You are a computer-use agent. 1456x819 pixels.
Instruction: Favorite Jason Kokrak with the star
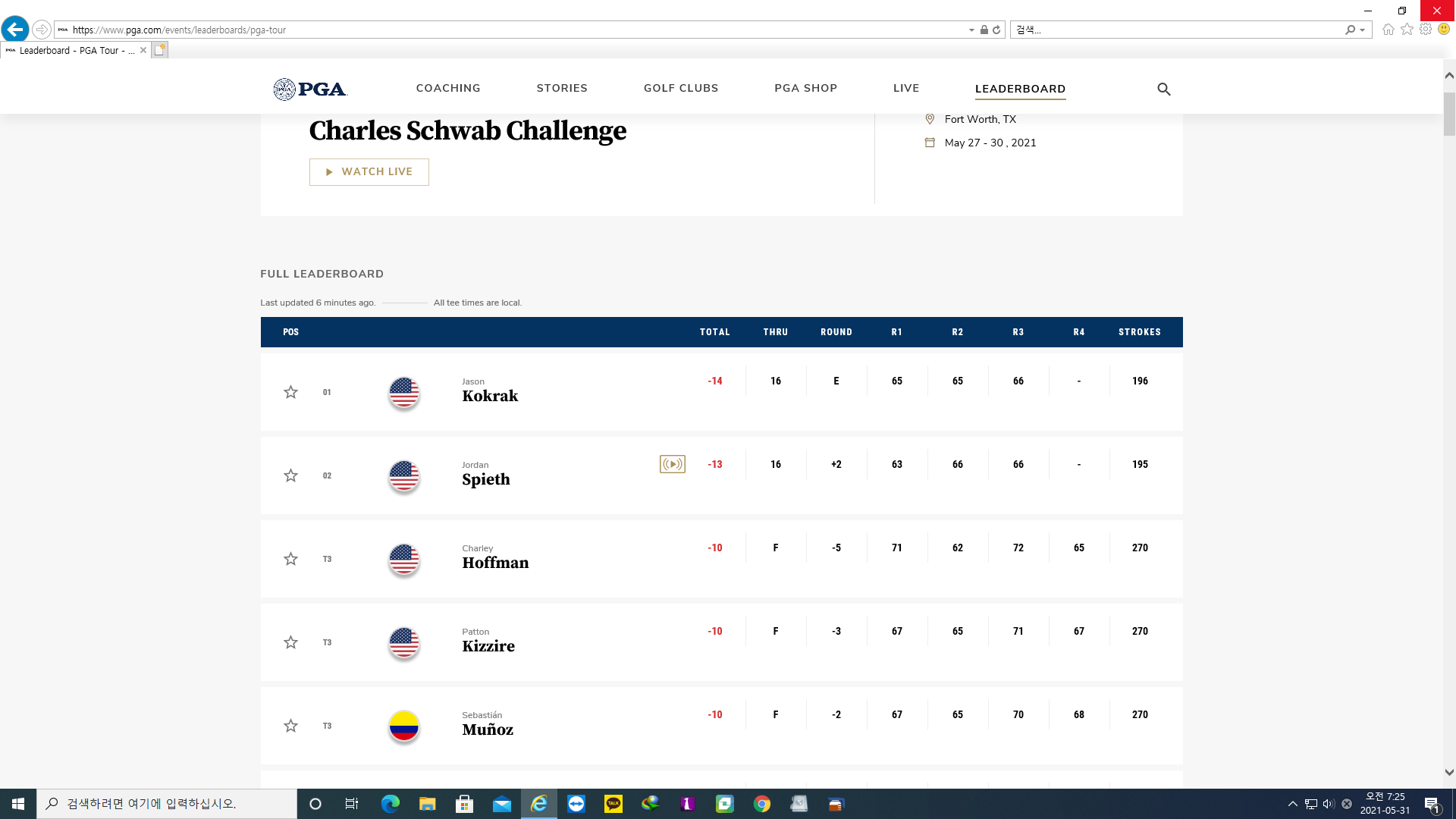(290, 392)
